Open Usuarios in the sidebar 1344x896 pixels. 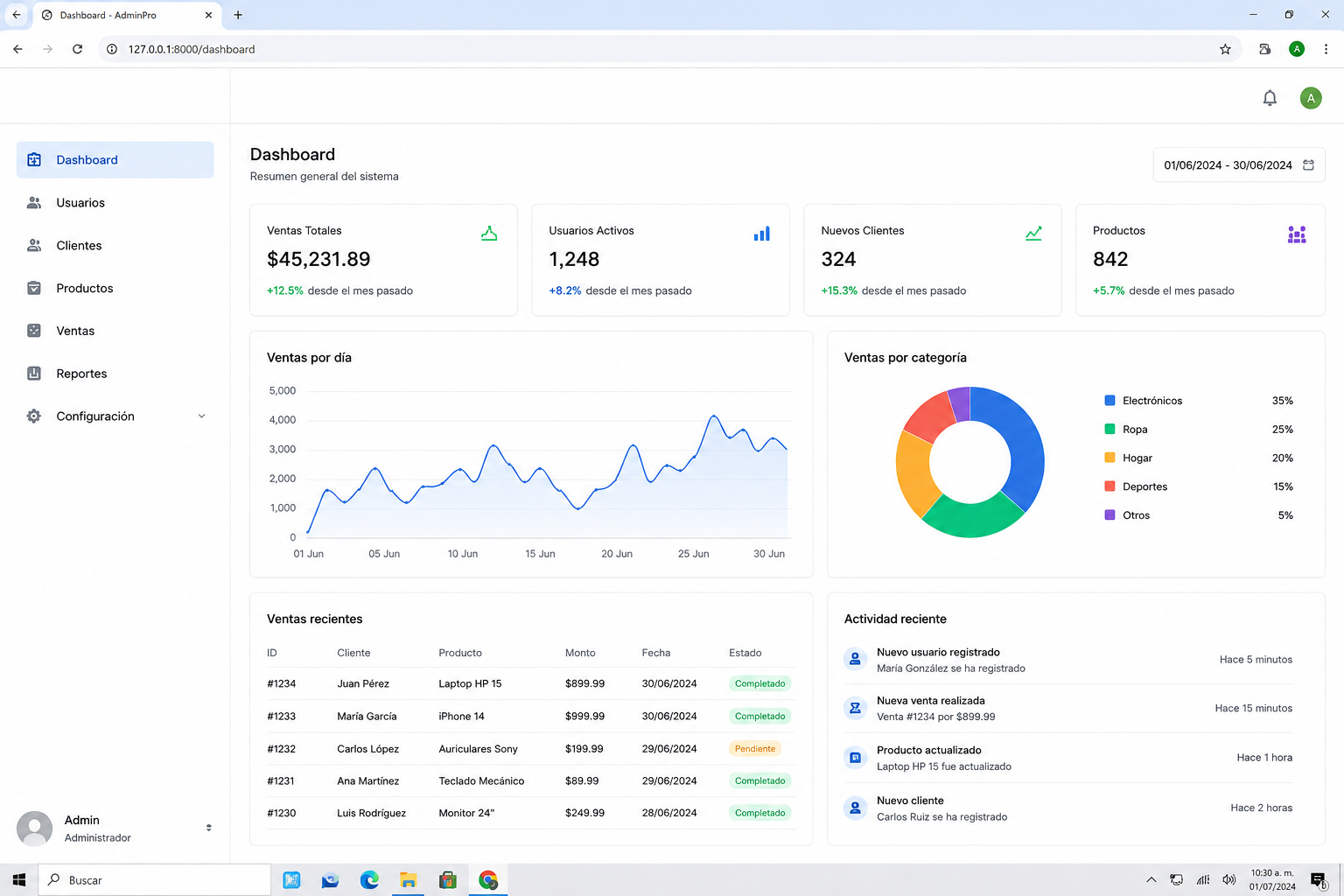pyautogui.click(x=115, y=203)
